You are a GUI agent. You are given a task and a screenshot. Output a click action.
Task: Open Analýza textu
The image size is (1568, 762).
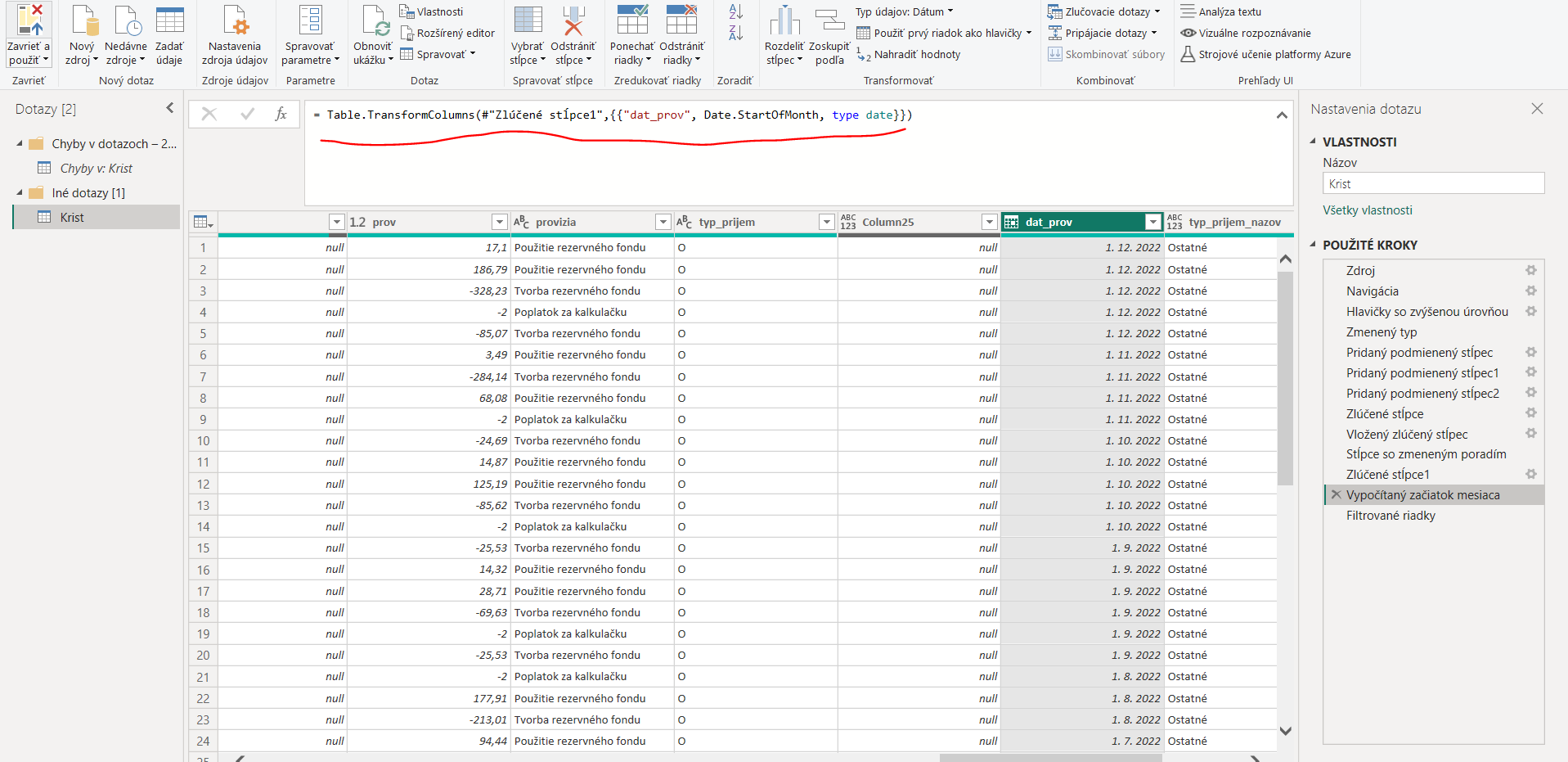pyautogui.click(x=1221, y=11)
